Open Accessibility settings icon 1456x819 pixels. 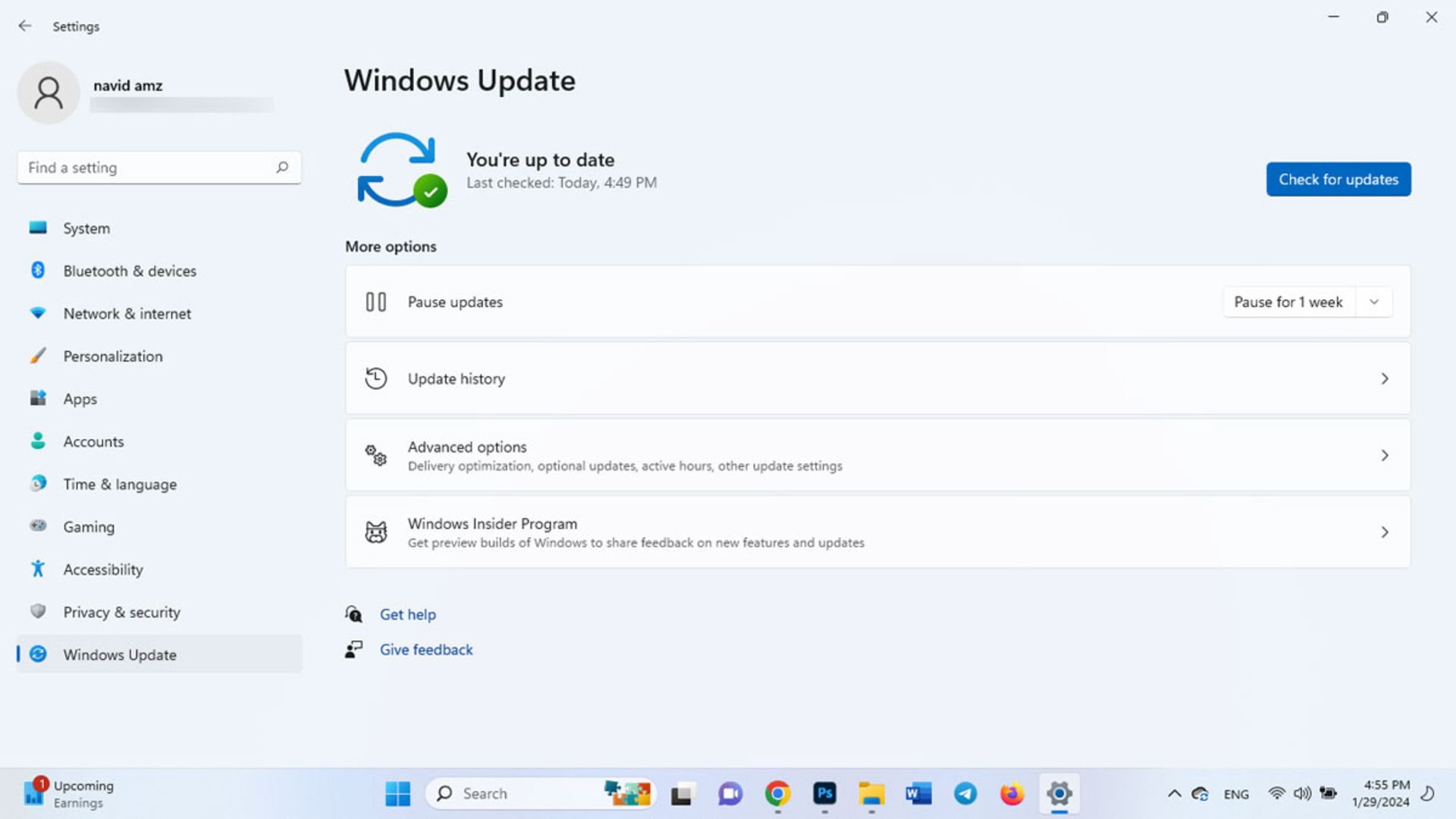tap(37, 569)
